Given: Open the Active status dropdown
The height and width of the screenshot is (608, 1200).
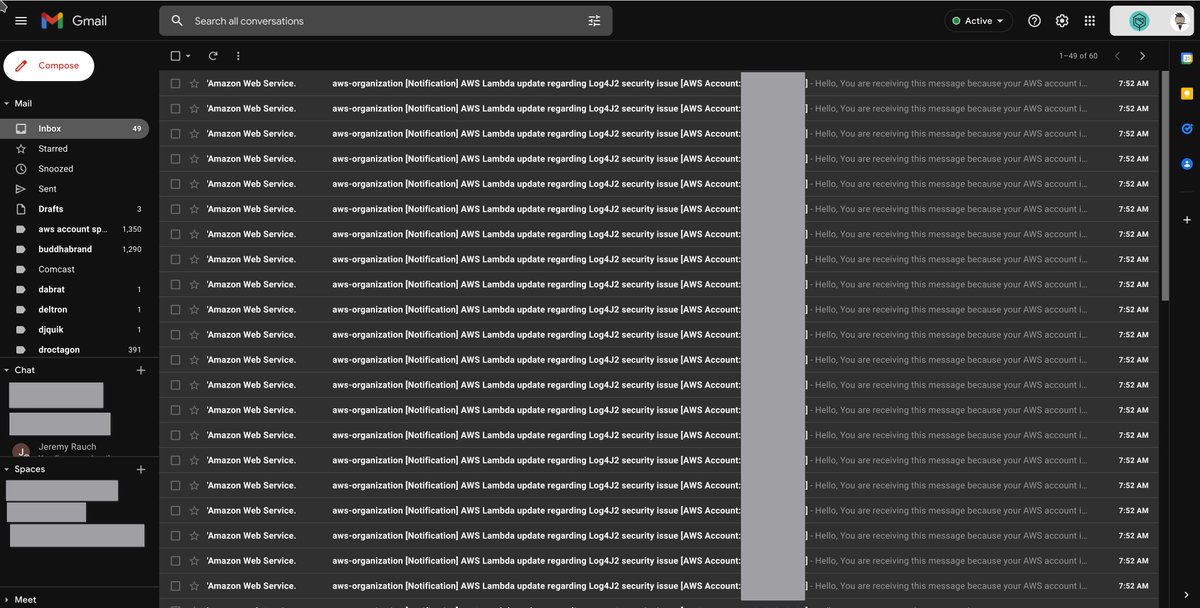Looking at the screenshot, I should point(978,21).
